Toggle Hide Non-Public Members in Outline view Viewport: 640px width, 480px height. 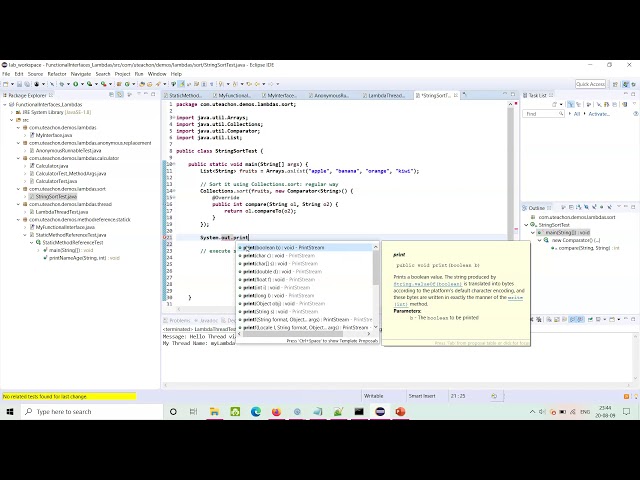click(601, 207)
